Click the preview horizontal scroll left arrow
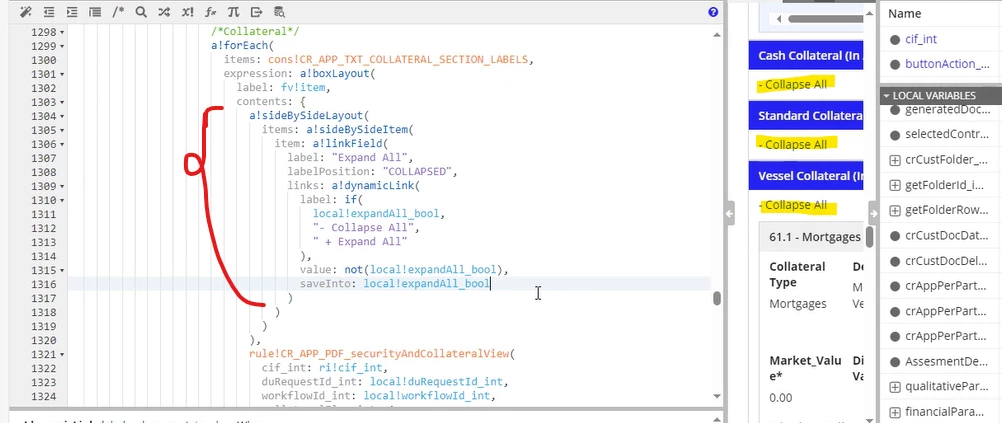The height and width of the screenshot is (423, 1002). coord(779,19)
